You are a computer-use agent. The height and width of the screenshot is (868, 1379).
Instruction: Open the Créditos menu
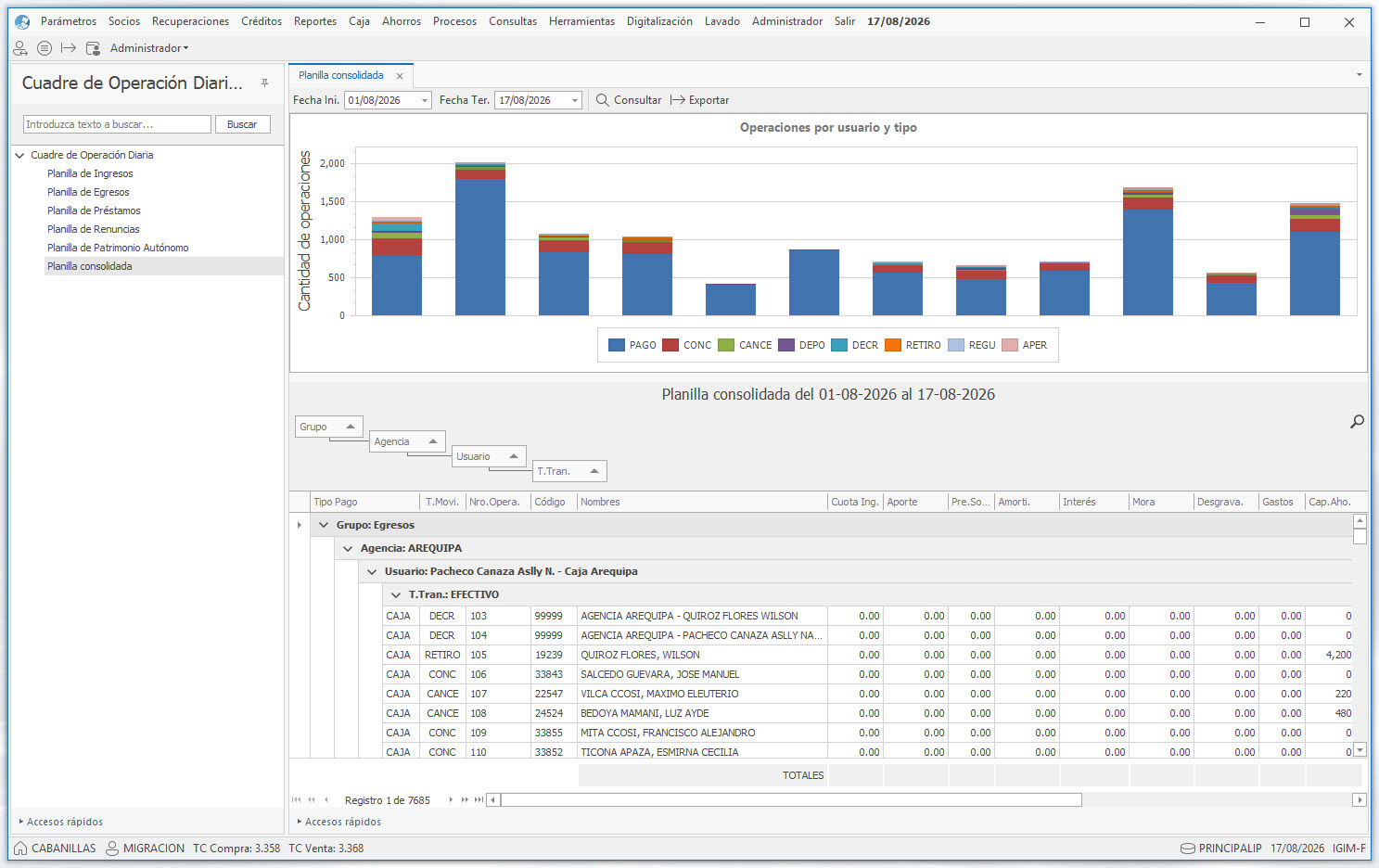coord(262,21)
